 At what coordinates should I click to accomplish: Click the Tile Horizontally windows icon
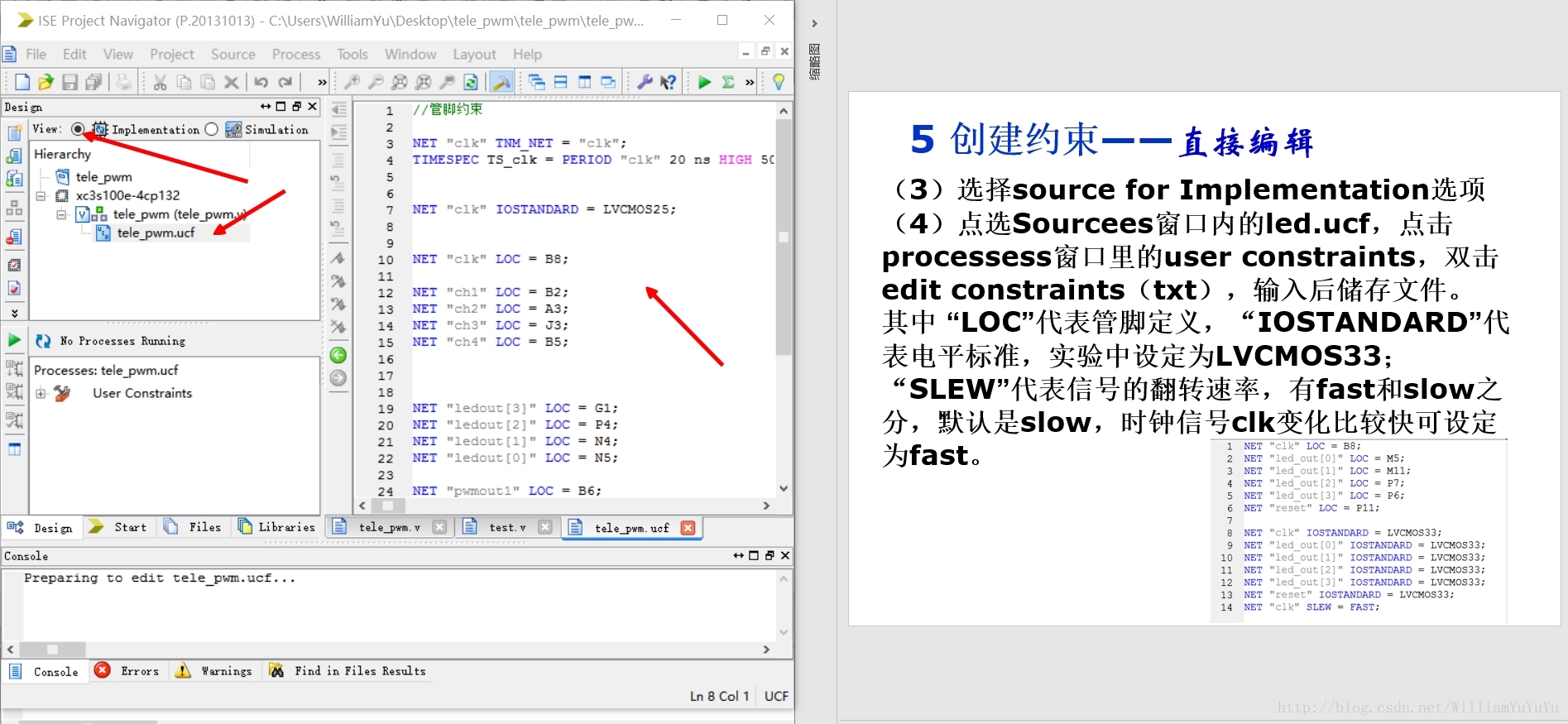(x=561, y=82)
